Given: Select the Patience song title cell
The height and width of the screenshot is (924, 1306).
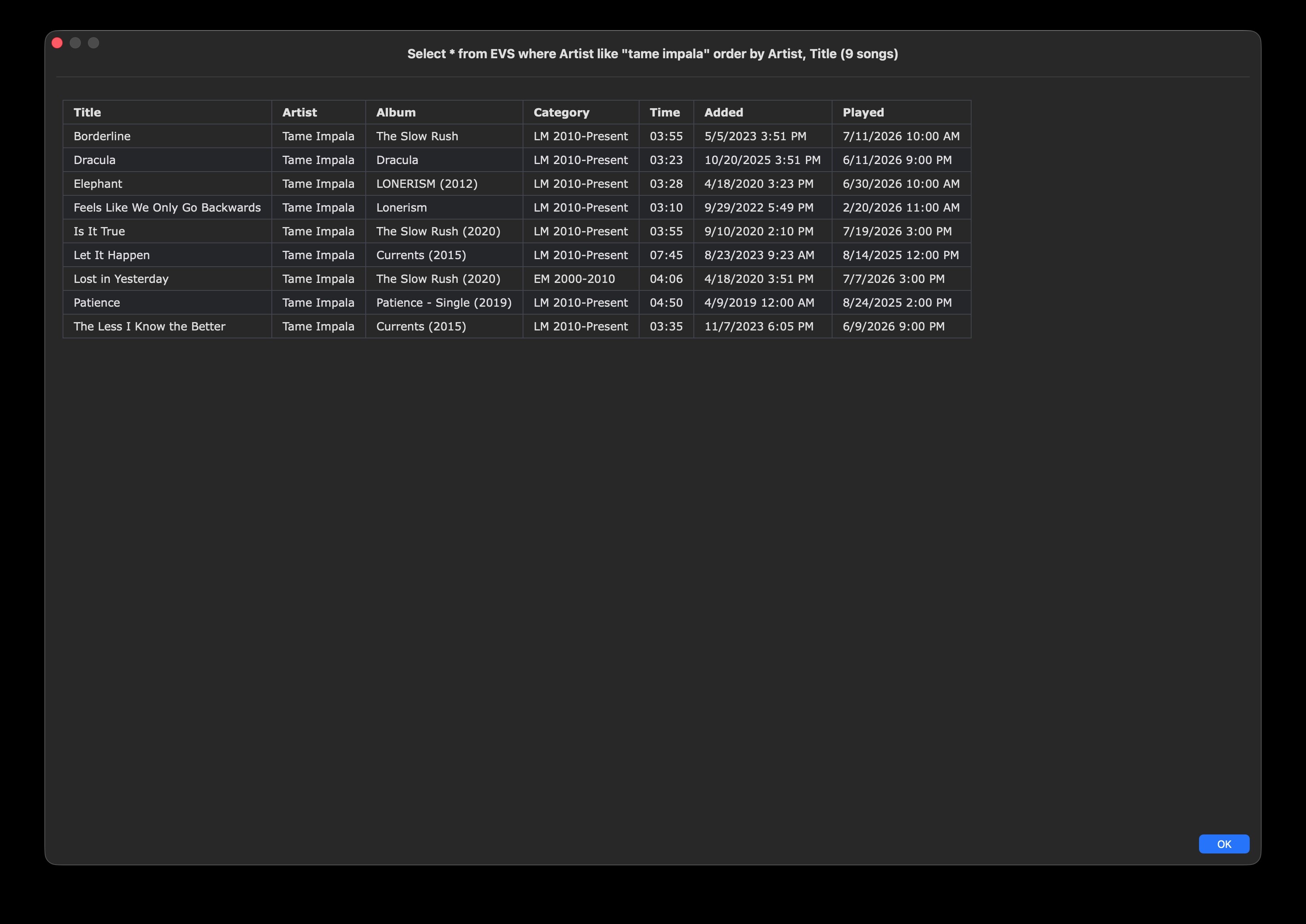Looking at the screenshot, I should tap(167, 303).
